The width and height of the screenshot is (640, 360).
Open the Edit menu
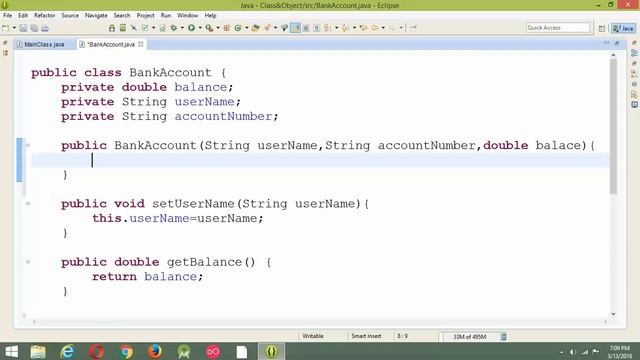coord(23,16)
